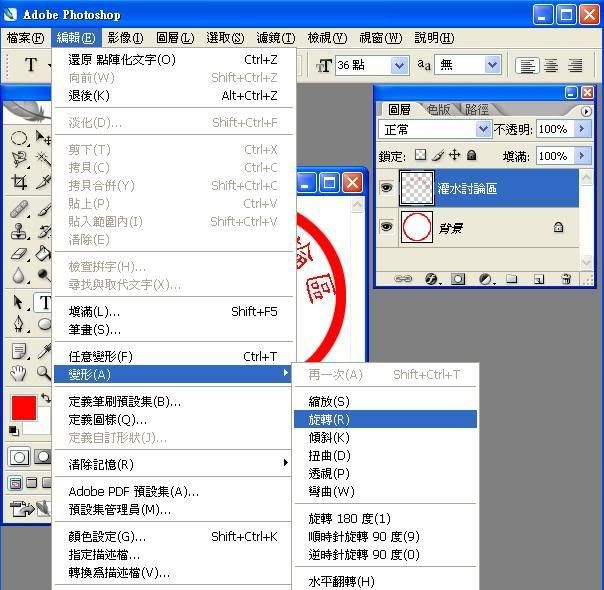Toggle lock image pixels brush icon

click(x=438, y=155)
